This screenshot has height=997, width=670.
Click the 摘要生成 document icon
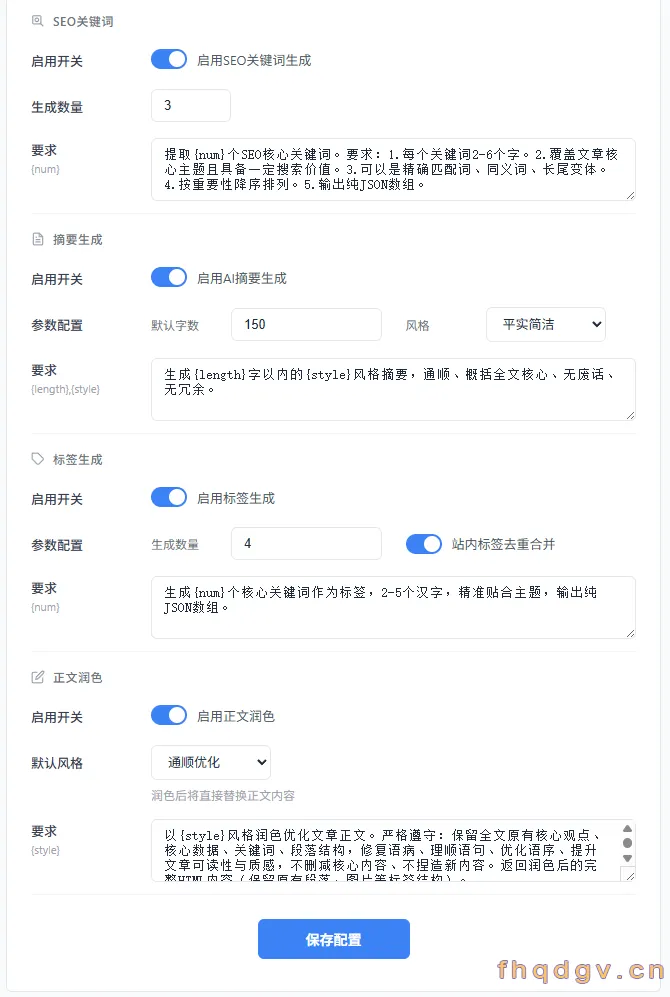pyautogui.click(x=38, y=239)
